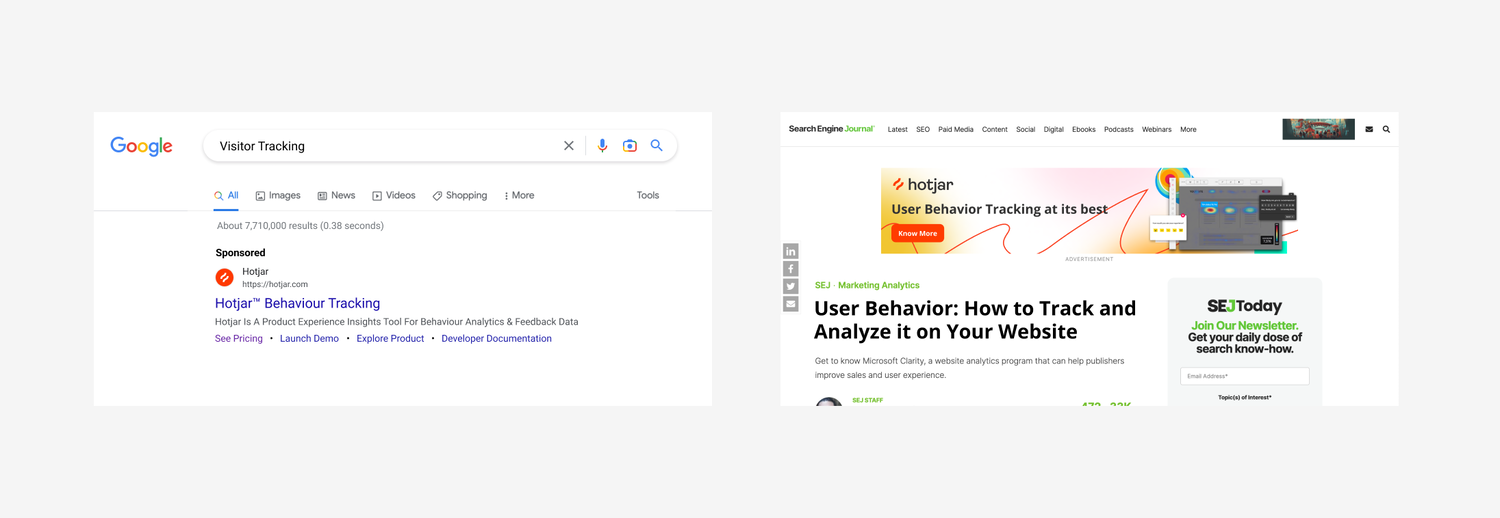
Task: Open the Marketing Analytics category link
Action: 879,286
